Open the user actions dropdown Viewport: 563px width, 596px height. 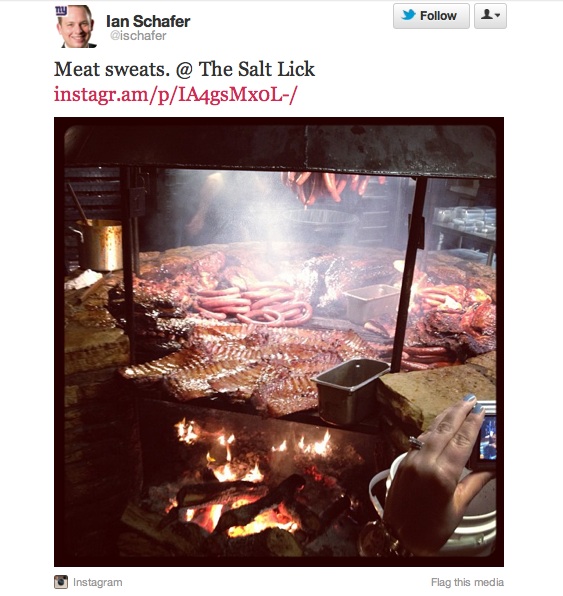[x=490, y=16]
